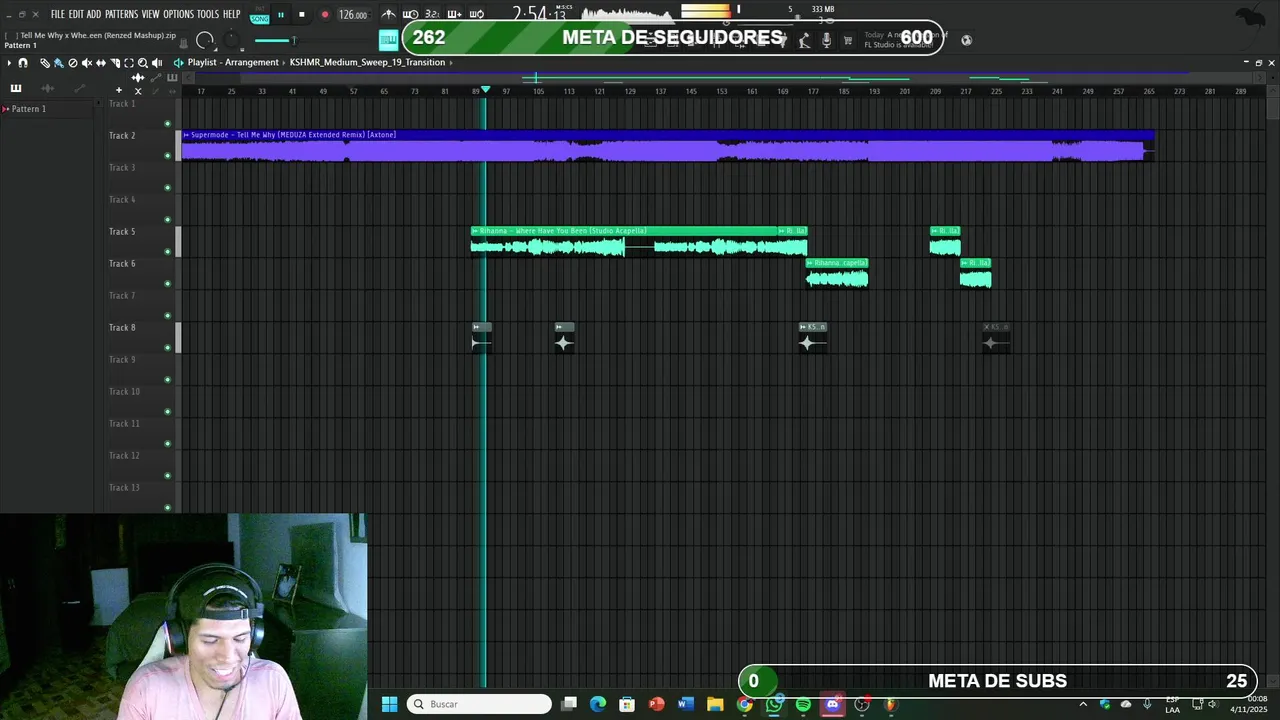
Task: Open the VIEW menu
Action: click(x=151, y=14)
